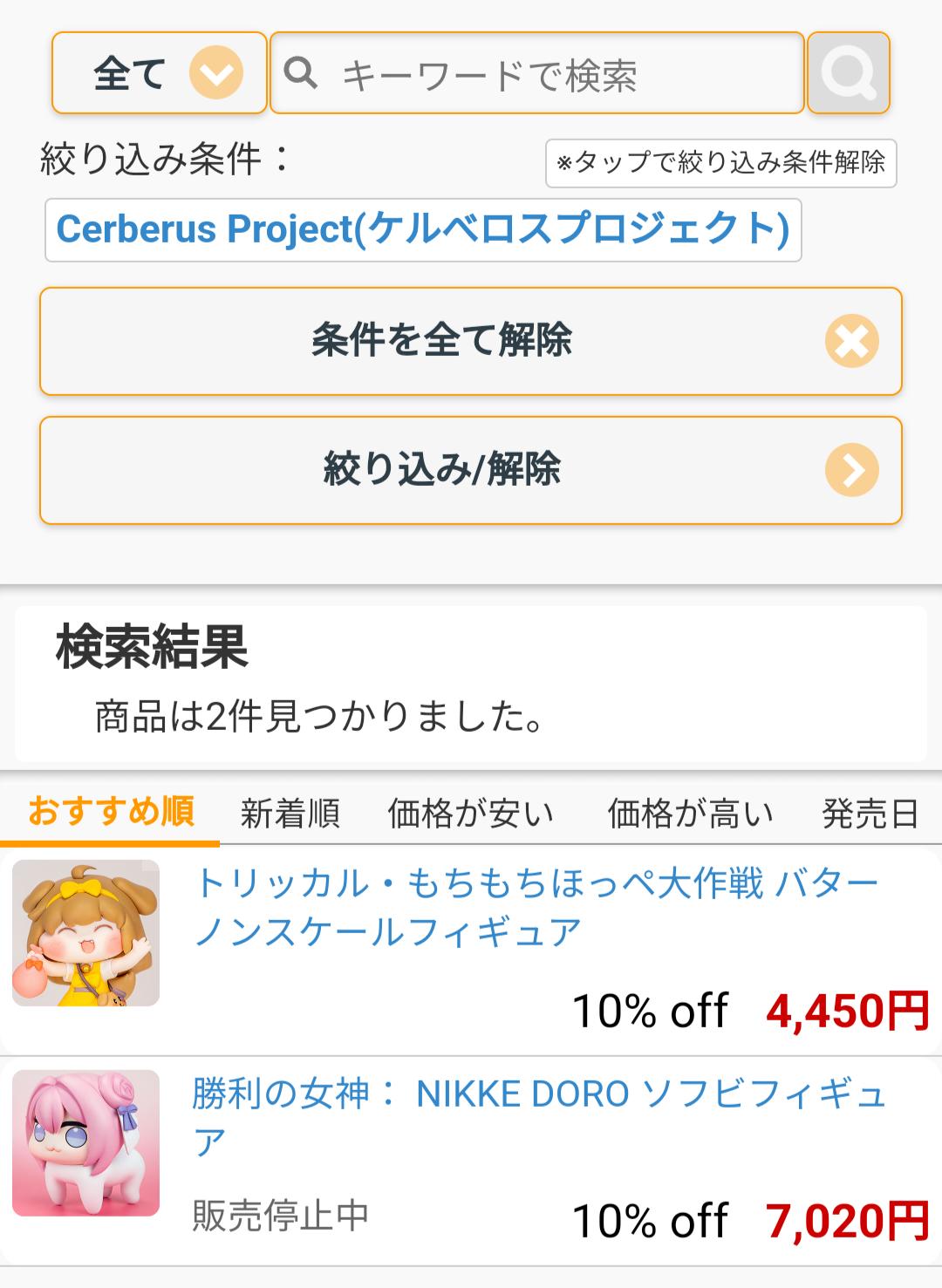Sort by 価格が安い
942x1288 pixels.
click(x=470, y=814)
